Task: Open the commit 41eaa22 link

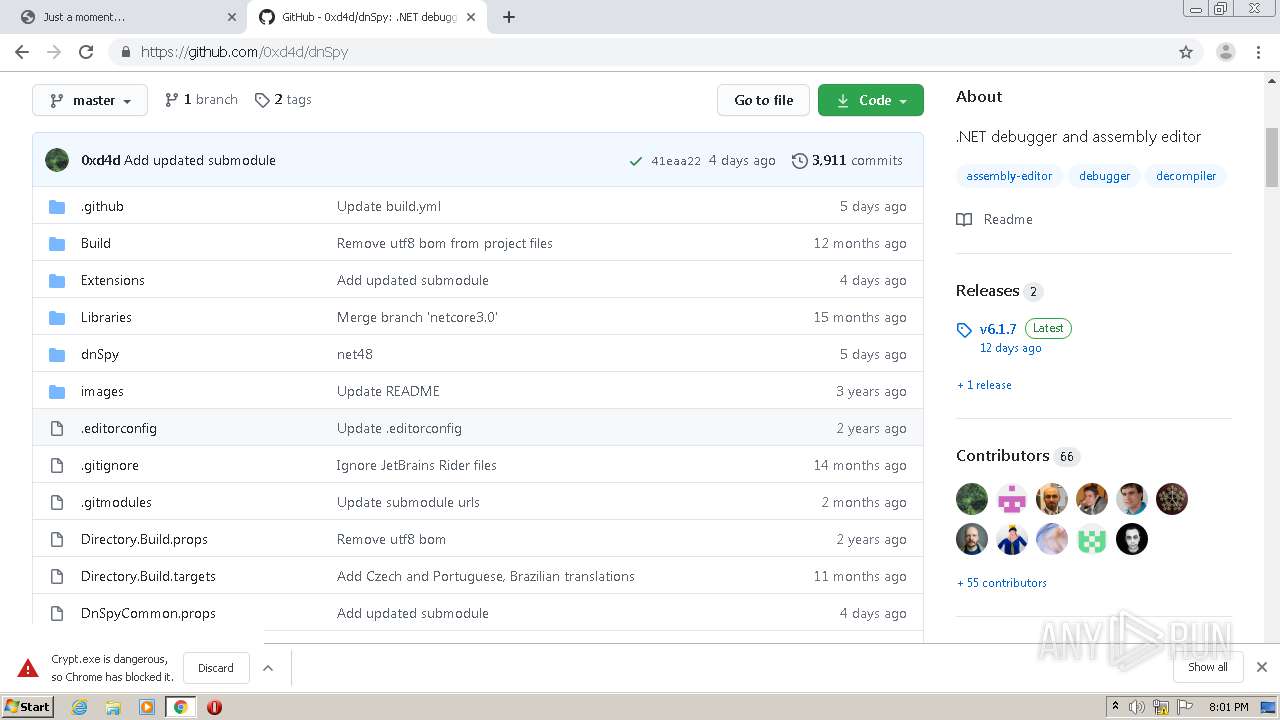Action: [676, 161]
